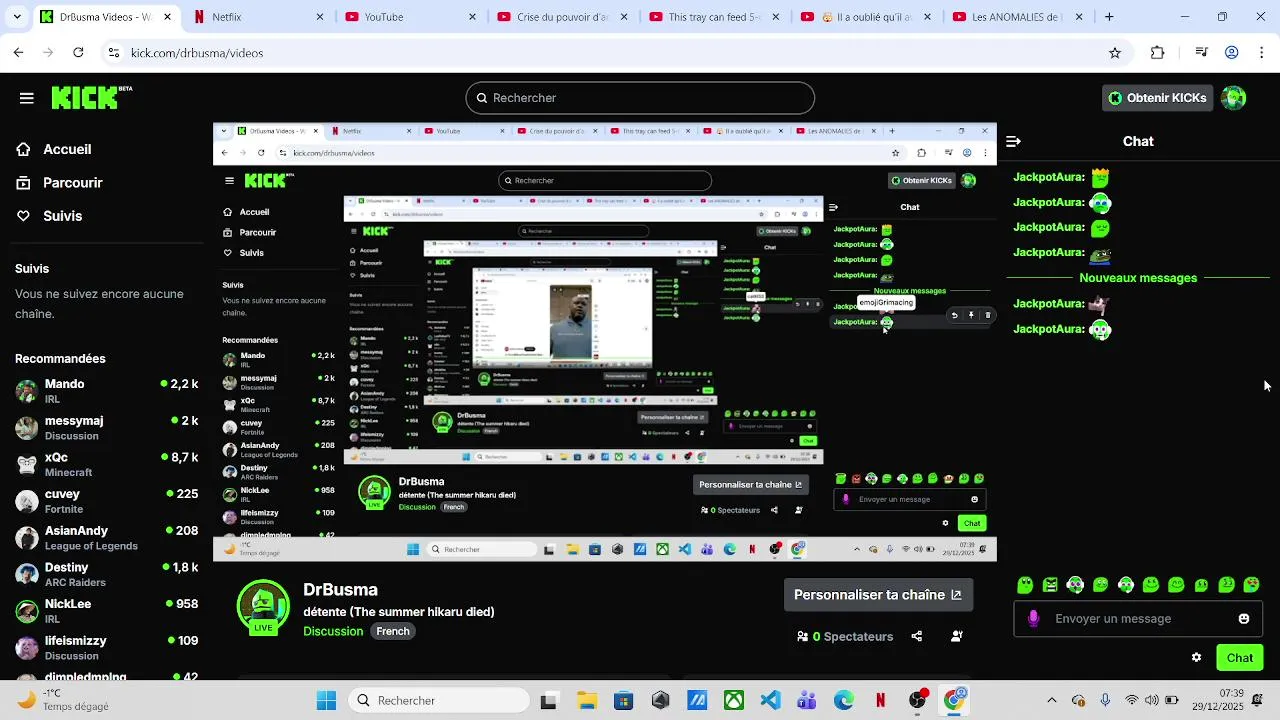Open NickLee IRL channel
This screenshot has height=720, width=1280.
click(107, 610)
